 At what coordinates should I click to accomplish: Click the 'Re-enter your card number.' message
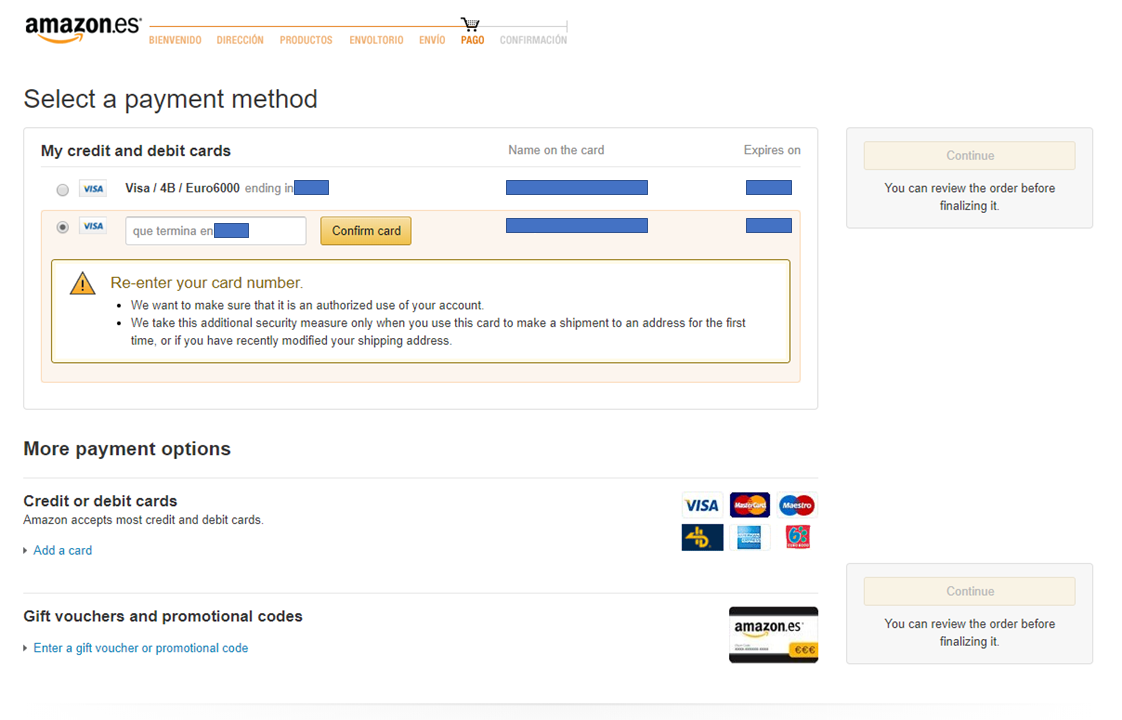click(x=207, y=283)
